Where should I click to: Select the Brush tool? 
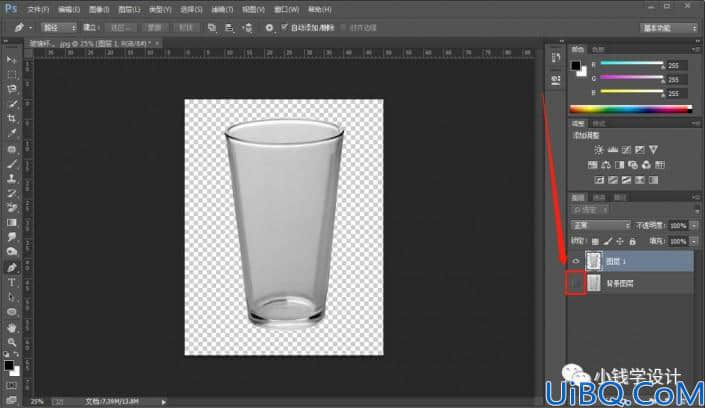tap(12, 164)
